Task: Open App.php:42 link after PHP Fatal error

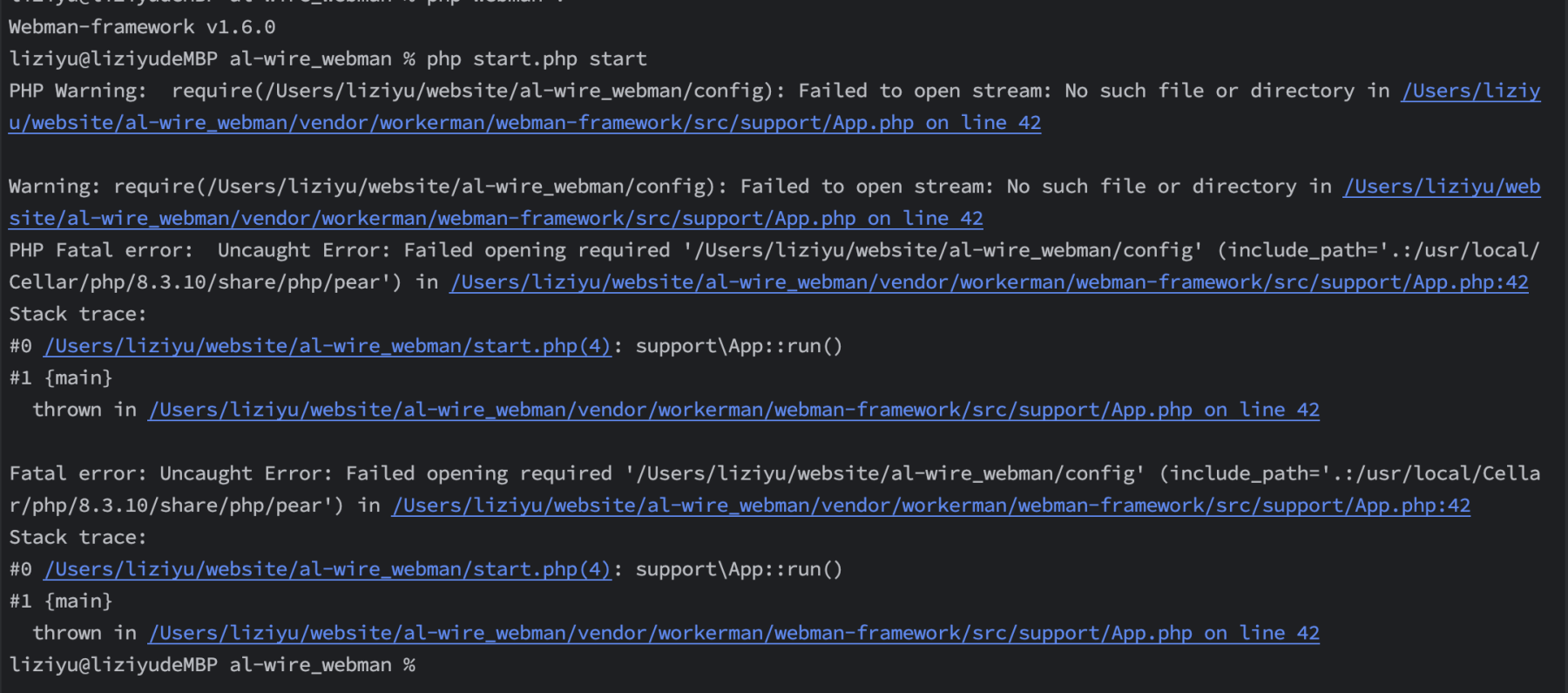Action: [x=990, y=282]
